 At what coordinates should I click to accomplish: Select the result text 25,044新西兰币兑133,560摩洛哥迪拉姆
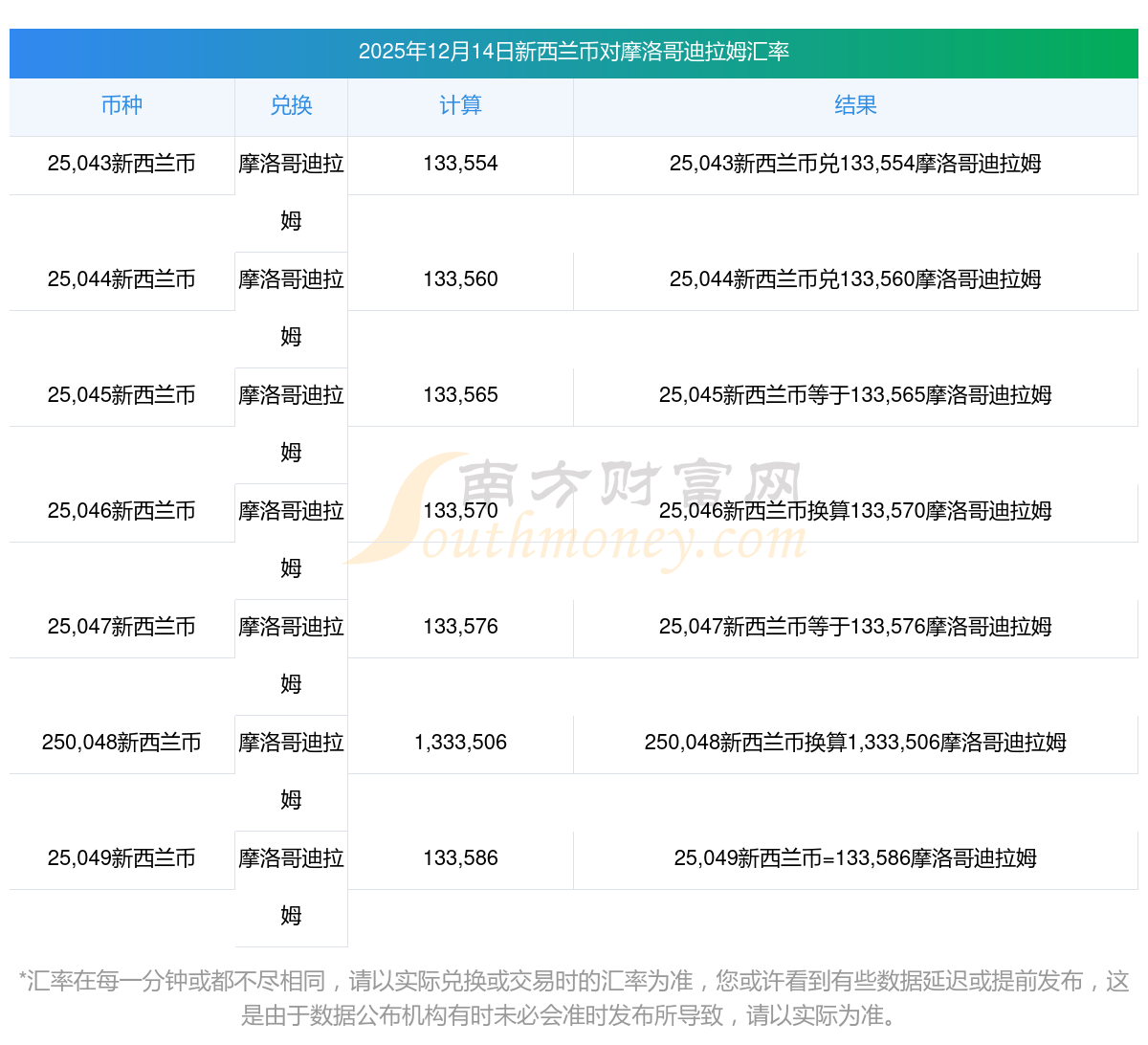click(x=855, y=279)
